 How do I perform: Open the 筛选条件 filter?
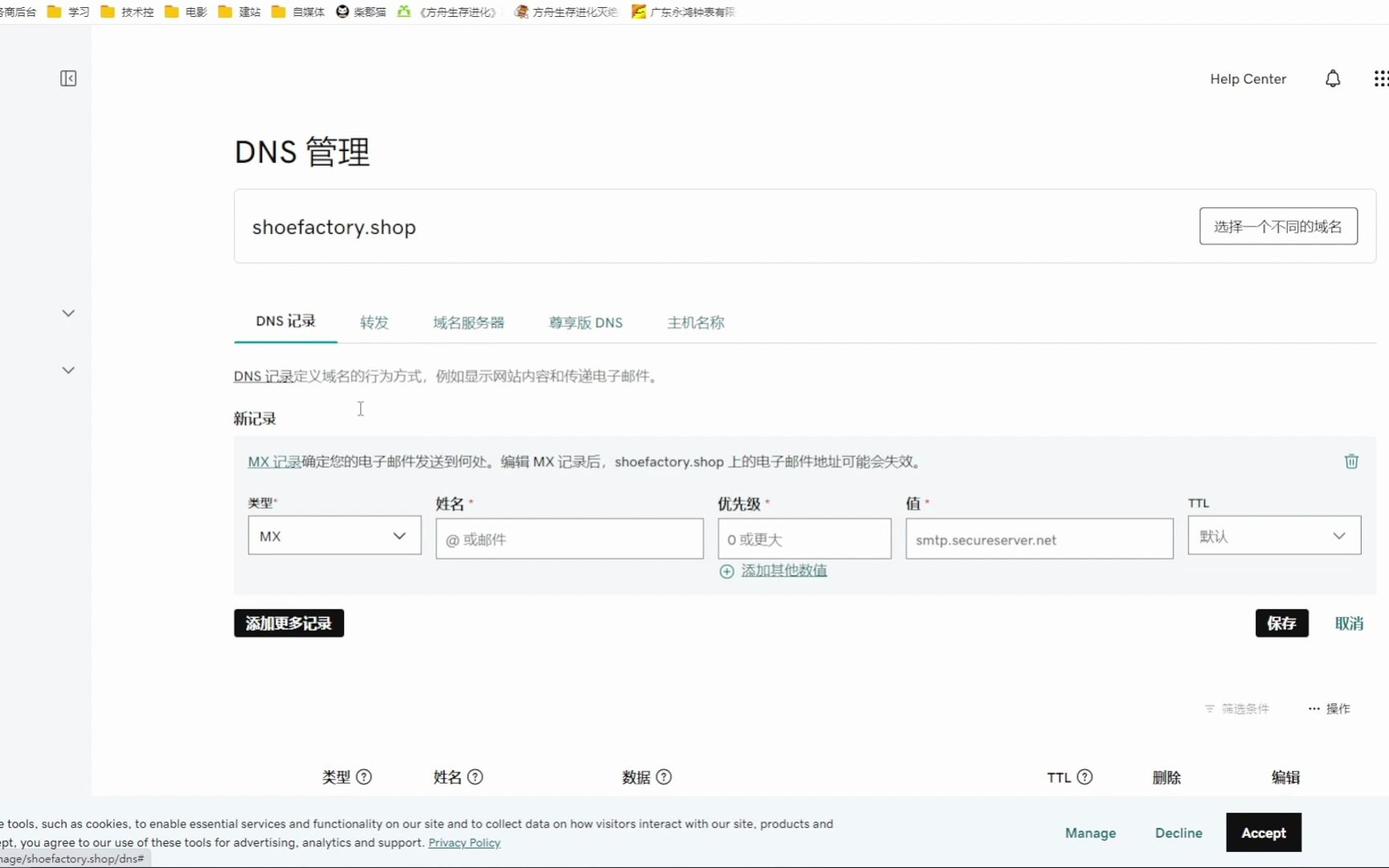[x=1237, y=709]
